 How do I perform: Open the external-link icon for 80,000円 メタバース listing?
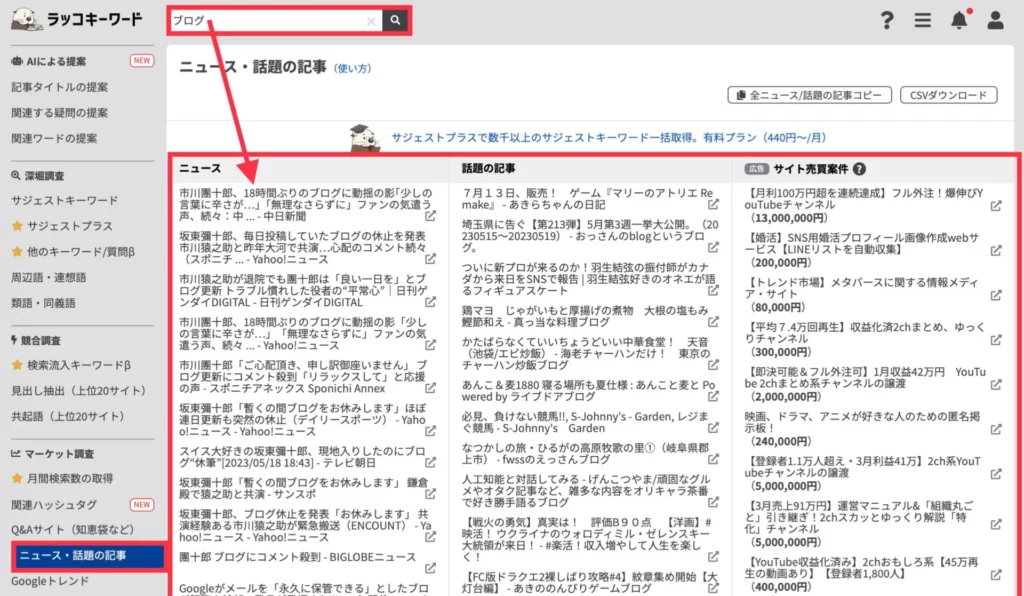[x=996, y=295]
